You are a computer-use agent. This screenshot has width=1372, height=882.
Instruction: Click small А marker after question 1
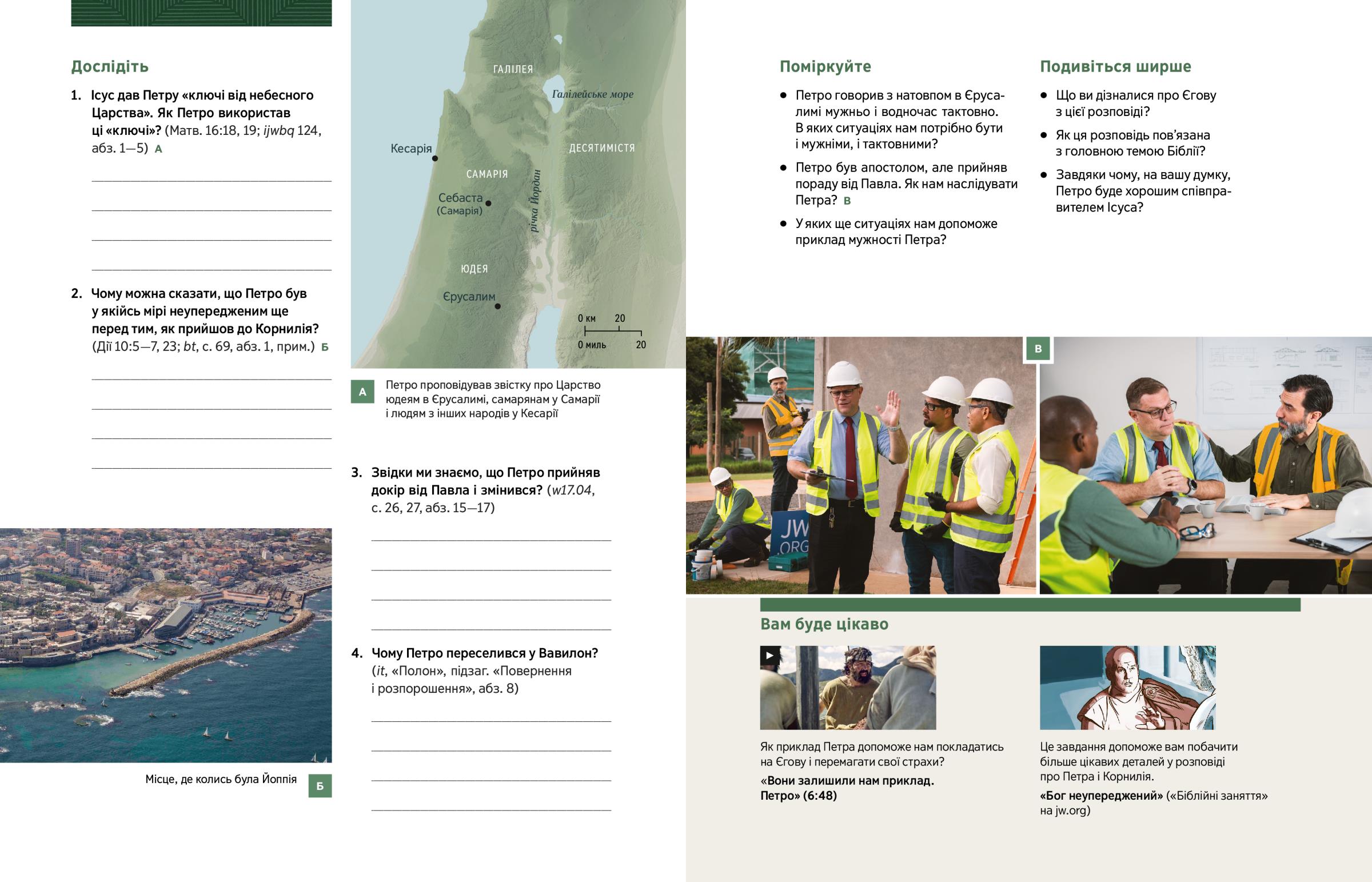[158, 150]
